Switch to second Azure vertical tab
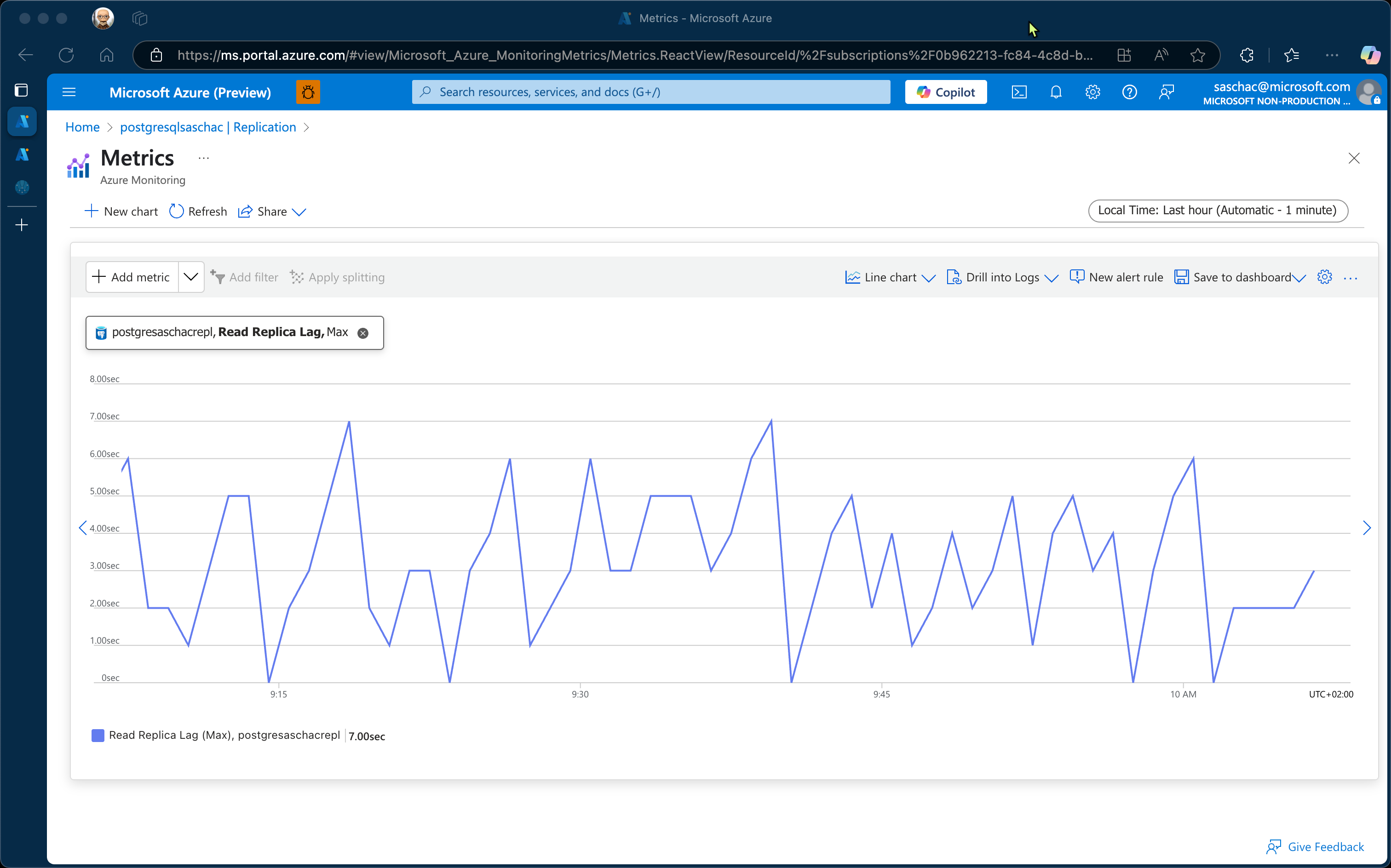The height and width of the screenshot is (868, 1391). tap(22, 154)
